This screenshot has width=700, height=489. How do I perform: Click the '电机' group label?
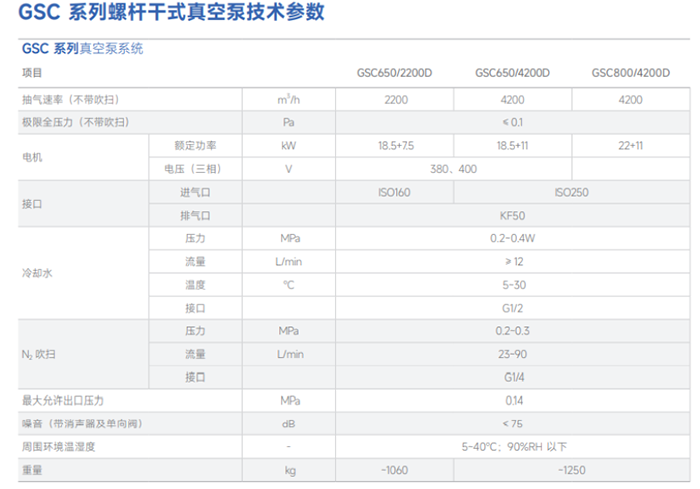pyautogui.click(x=32, y=157)
